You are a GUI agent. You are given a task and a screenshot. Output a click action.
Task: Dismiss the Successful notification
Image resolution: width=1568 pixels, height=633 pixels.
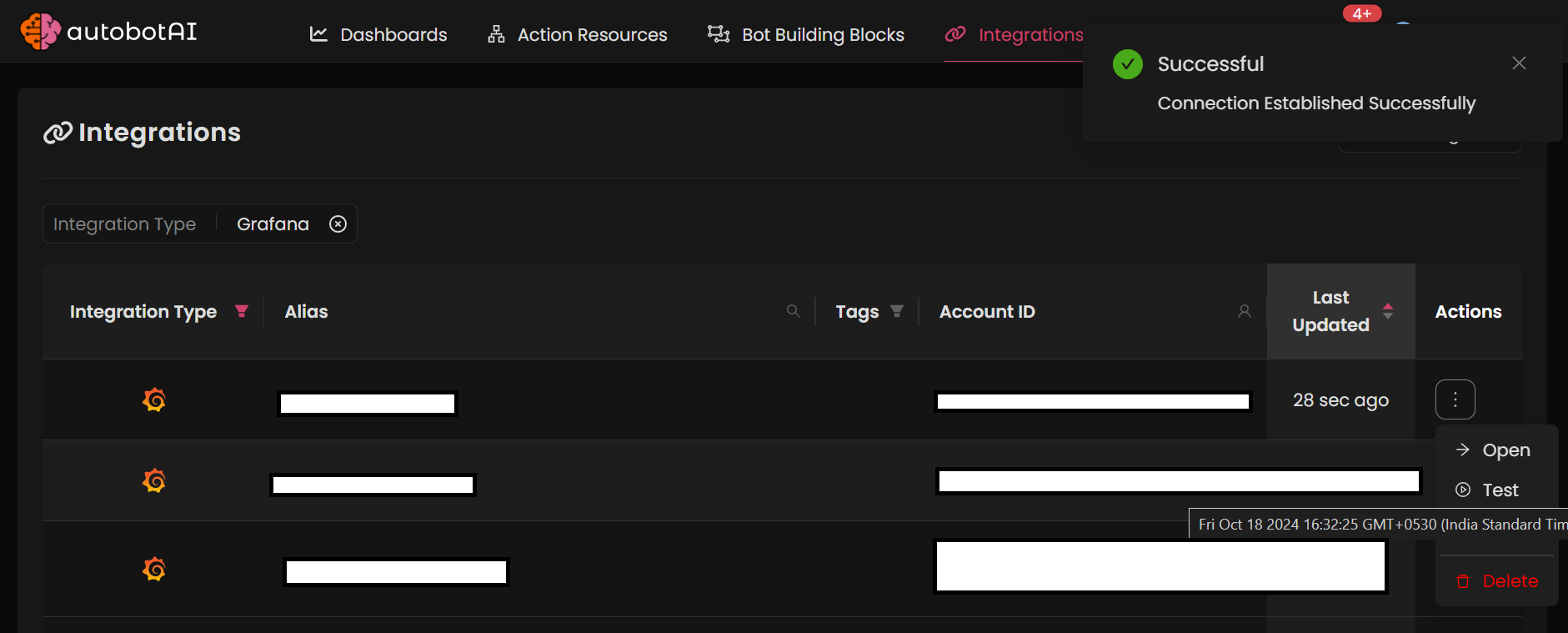tap(1519, 63)
